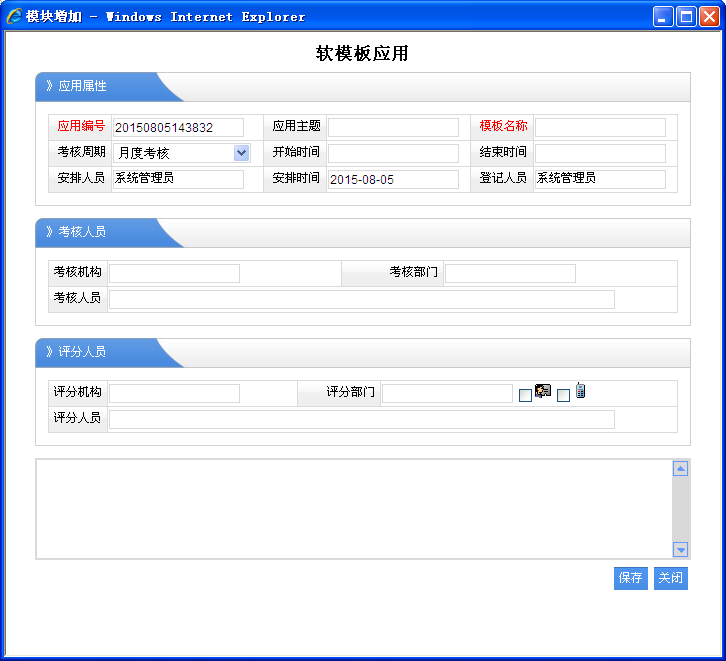Viewport: 726px width, 661px height.
Task: Click the messenger person icon beside 评分部门
Action: 543,391
